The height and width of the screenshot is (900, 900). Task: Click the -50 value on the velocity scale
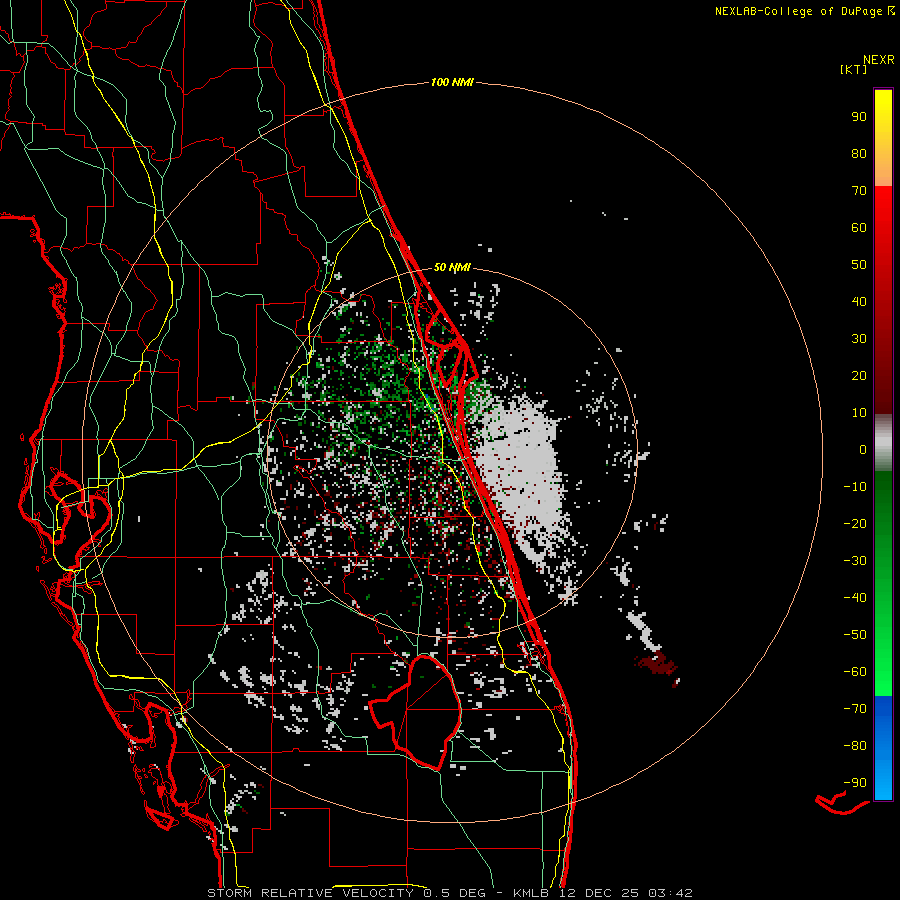pos(855,635)
